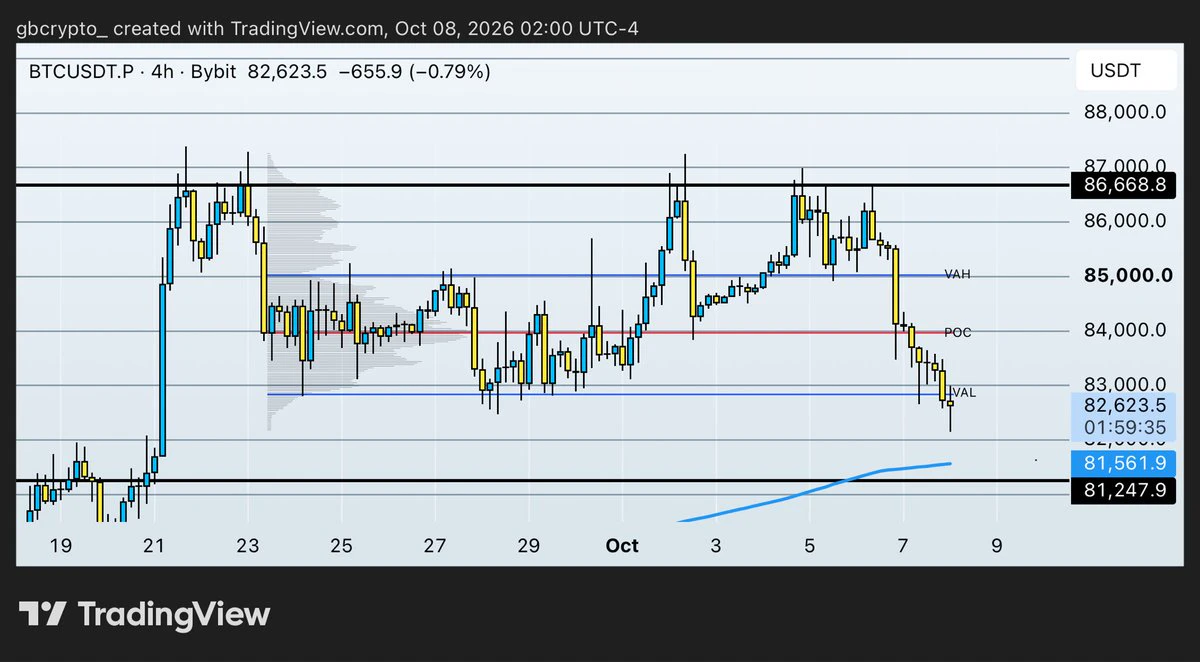Viewport: 1200px width, 662px height.
Task: Select the −655.9 (−0.79%) change value
Action: point(416,72)
